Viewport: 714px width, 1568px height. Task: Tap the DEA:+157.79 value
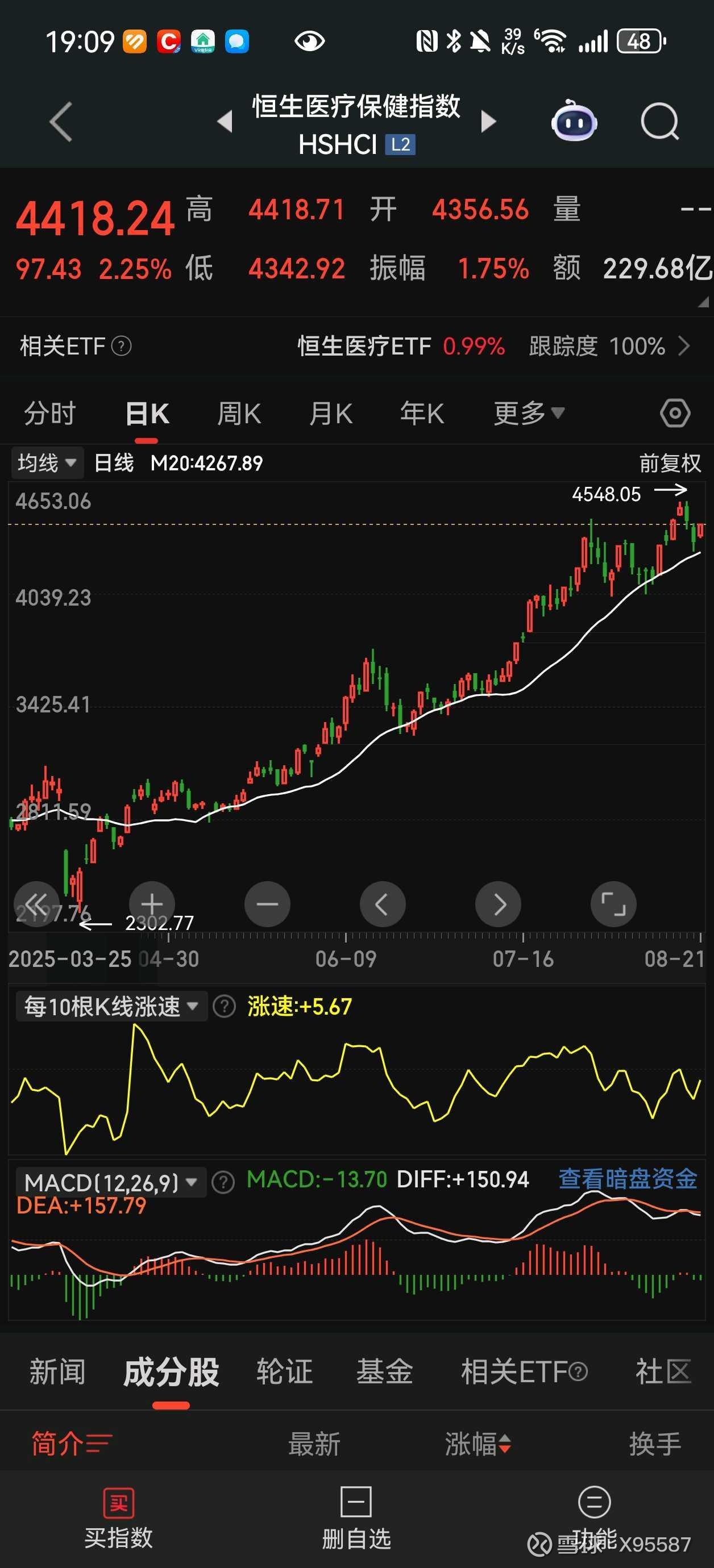pos(82,1205)
